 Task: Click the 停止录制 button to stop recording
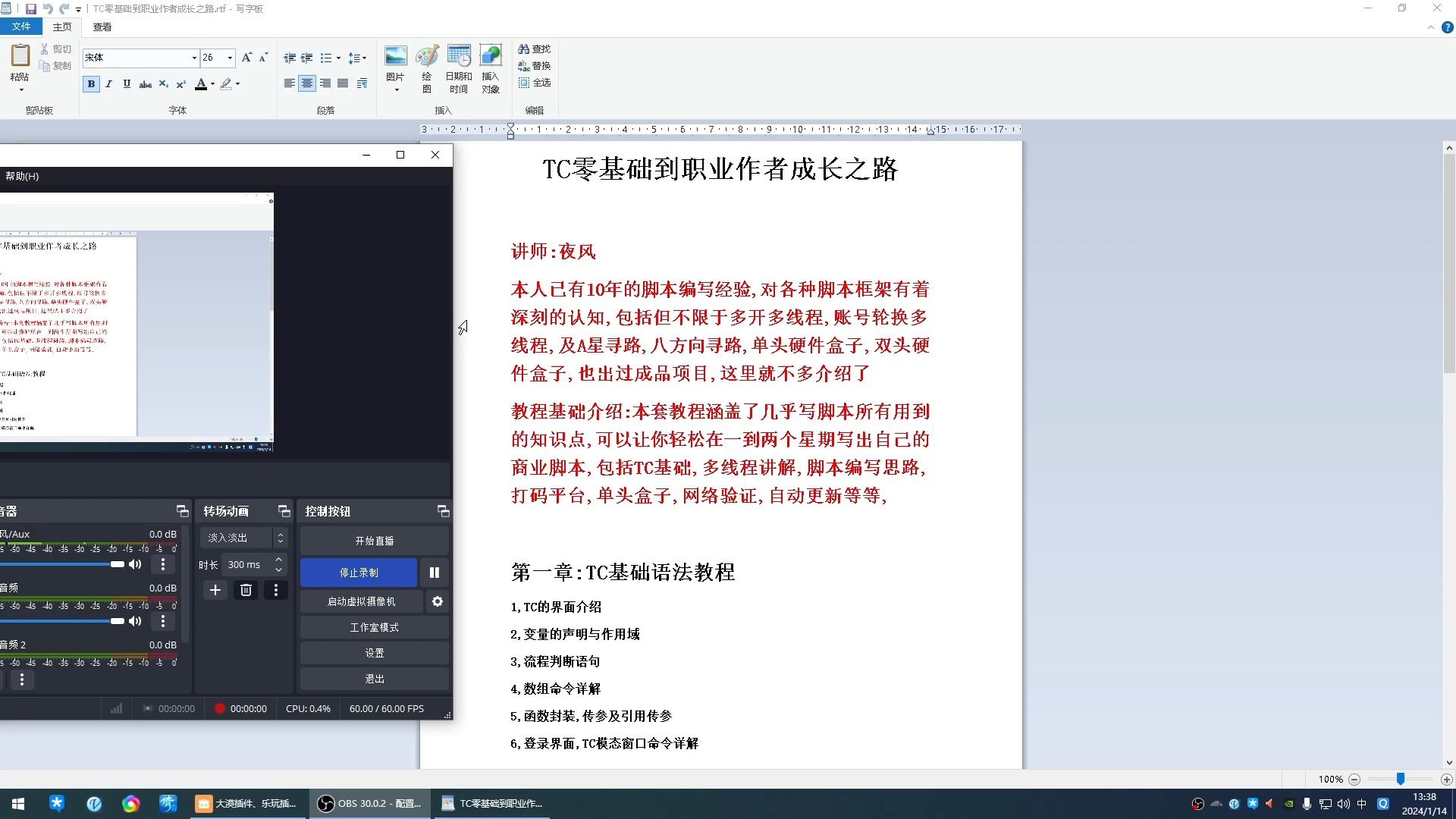click(x=359, y=573)
